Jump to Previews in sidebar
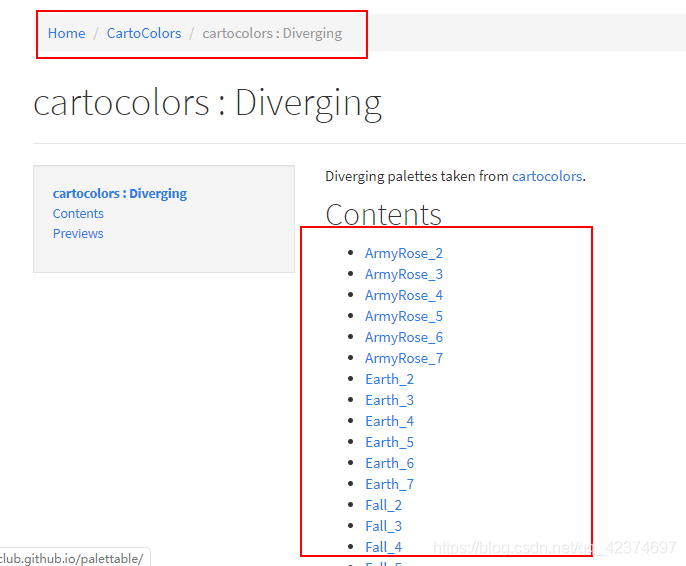 pyautogui.click(x=78, y=234)
